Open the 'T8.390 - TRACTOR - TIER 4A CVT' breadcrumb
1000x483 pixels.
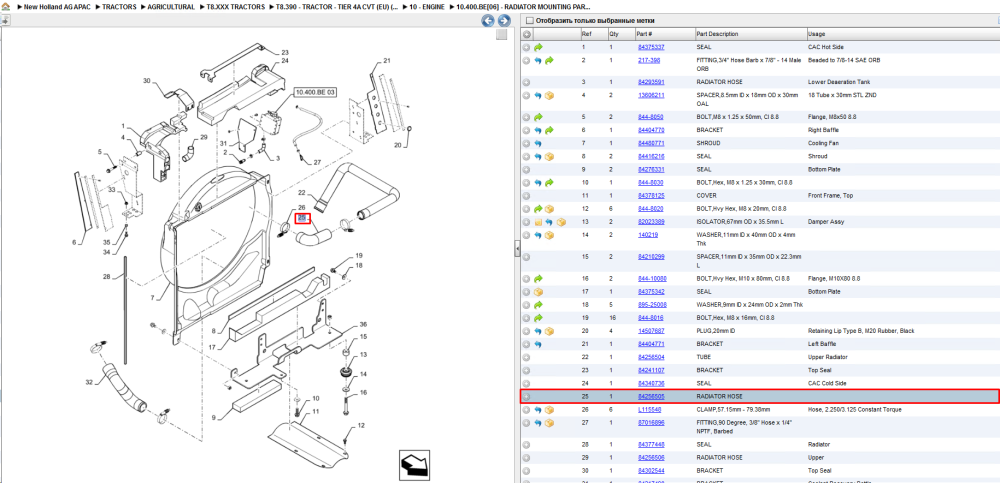pyautogui.click(x=337, y=6)
